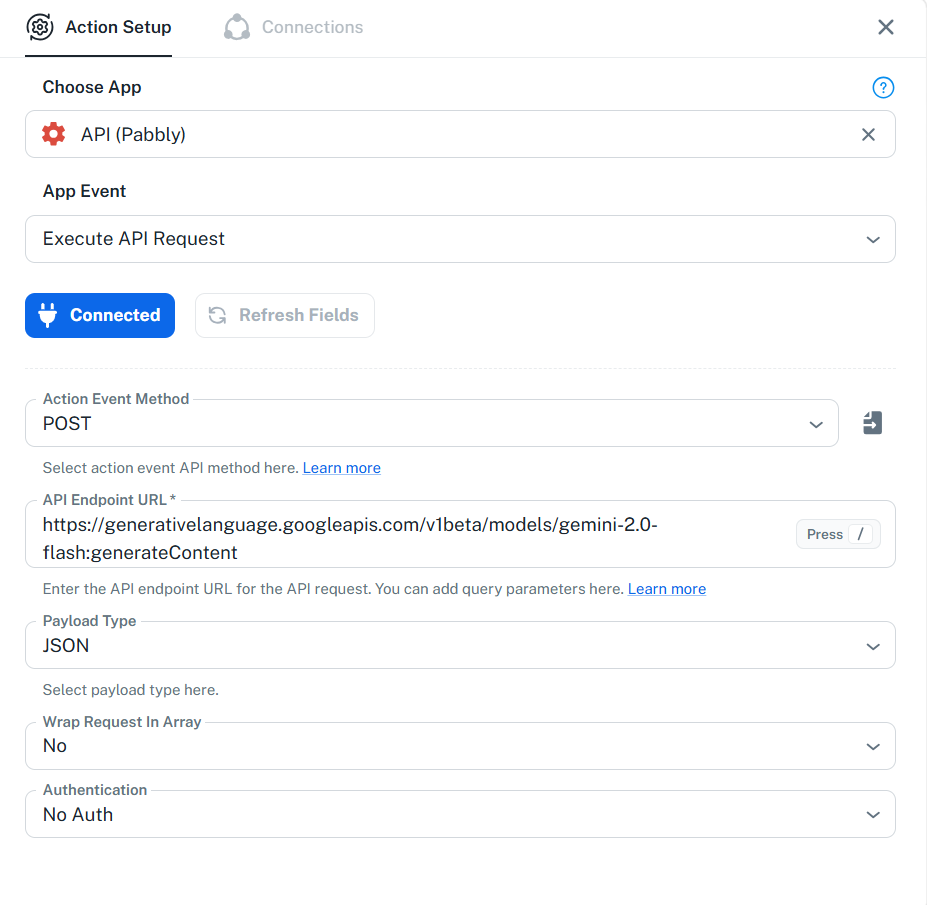Click the import document icon beside POST
The image size is (930, 905).
pos(874,424)
